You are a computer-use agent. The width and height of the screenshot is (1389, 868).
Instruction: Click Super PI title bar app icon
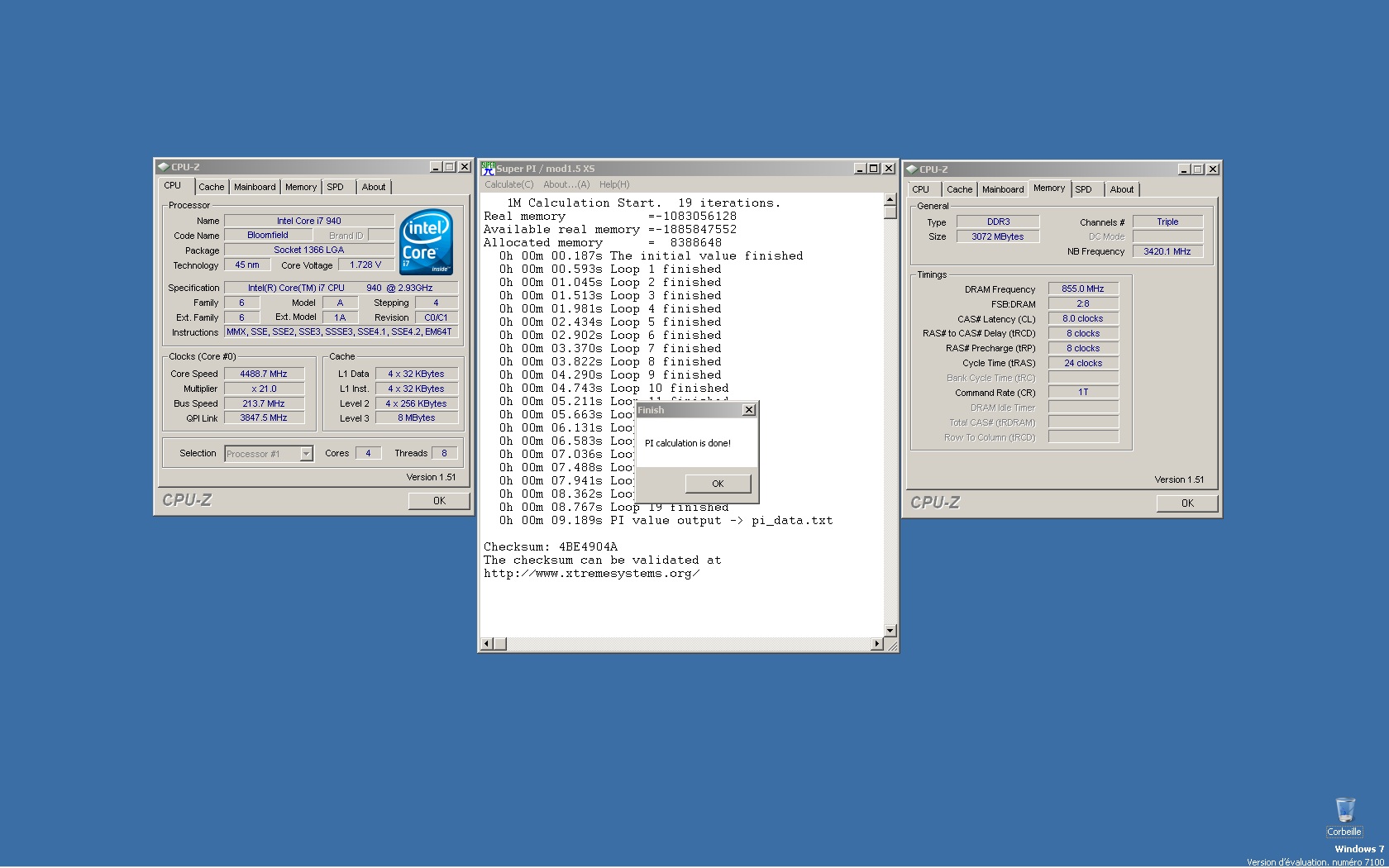pyautogui.click(x=488, y=168)
